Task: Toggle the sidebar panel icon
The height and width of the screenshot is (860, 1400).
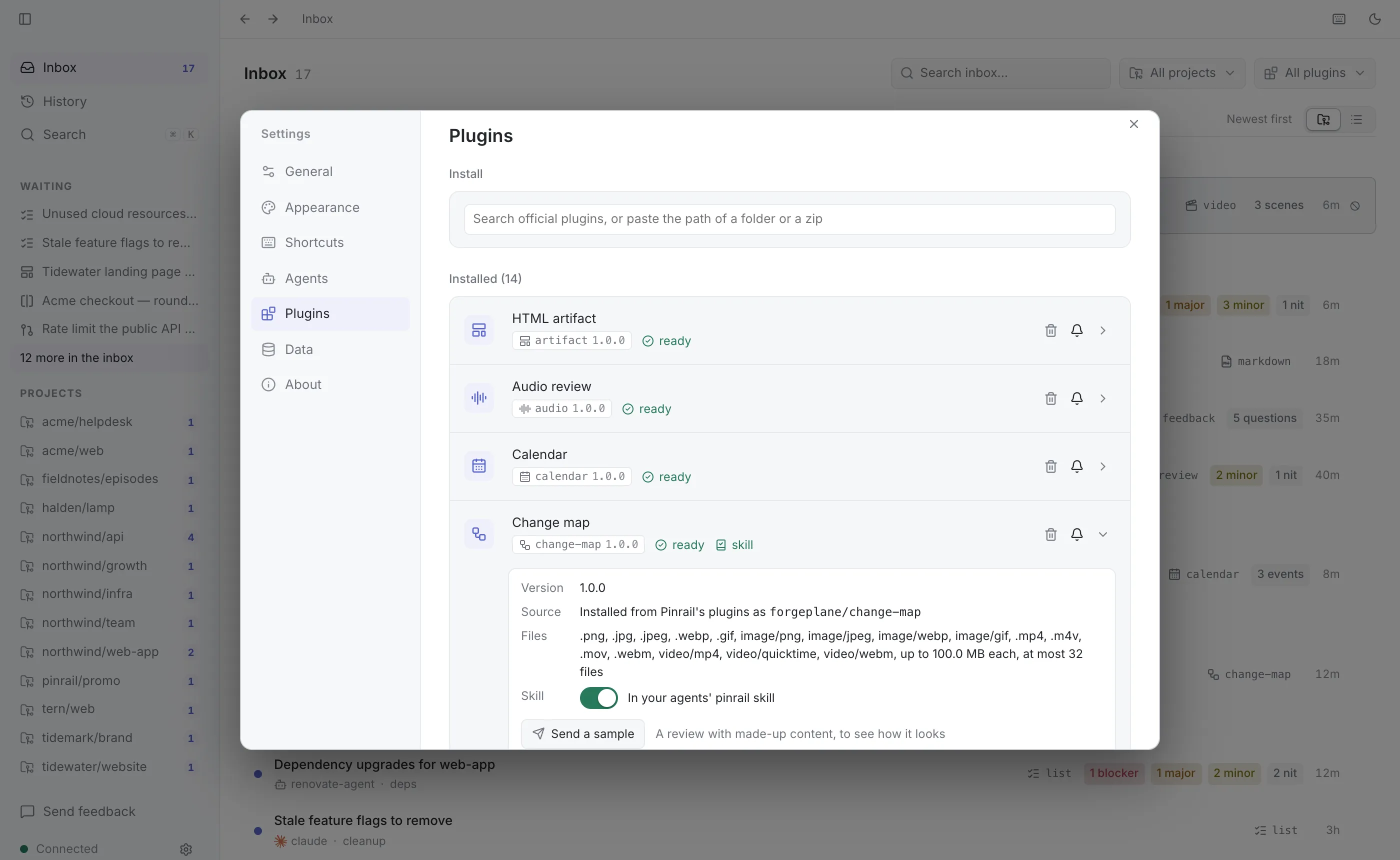Action: (x=25, y=19)
